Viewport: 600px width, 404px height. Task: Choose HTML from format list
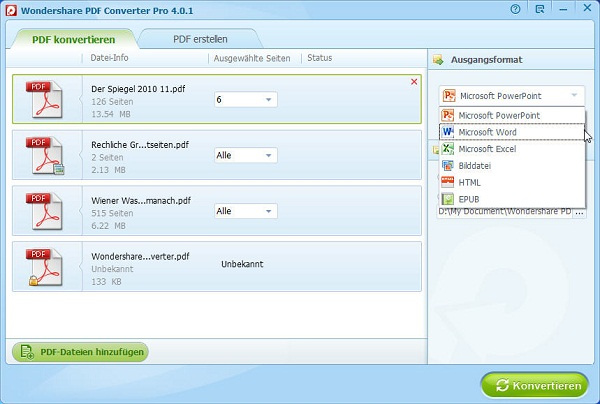tap(512, 182)
